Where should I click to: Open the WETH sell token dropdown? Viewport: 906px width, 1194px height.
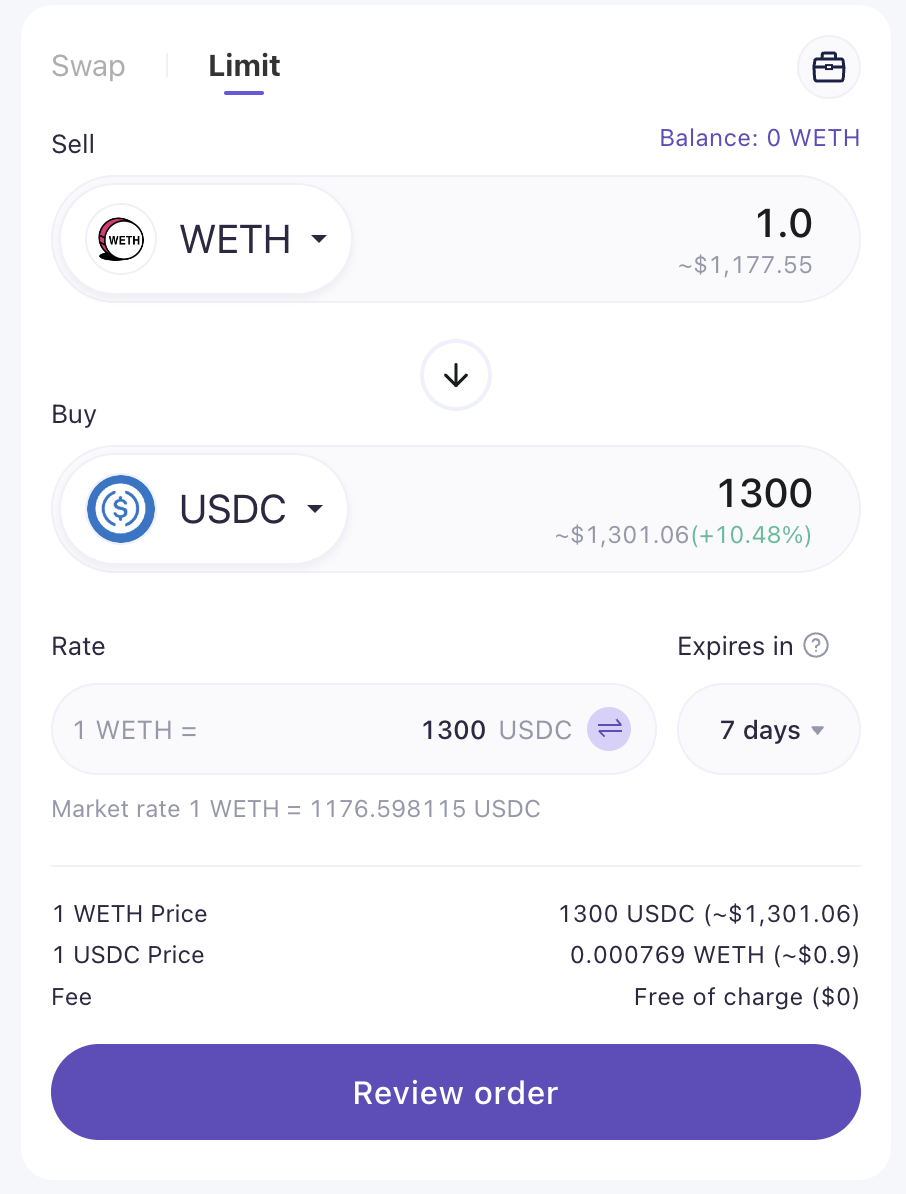click(x=206, y=239)
